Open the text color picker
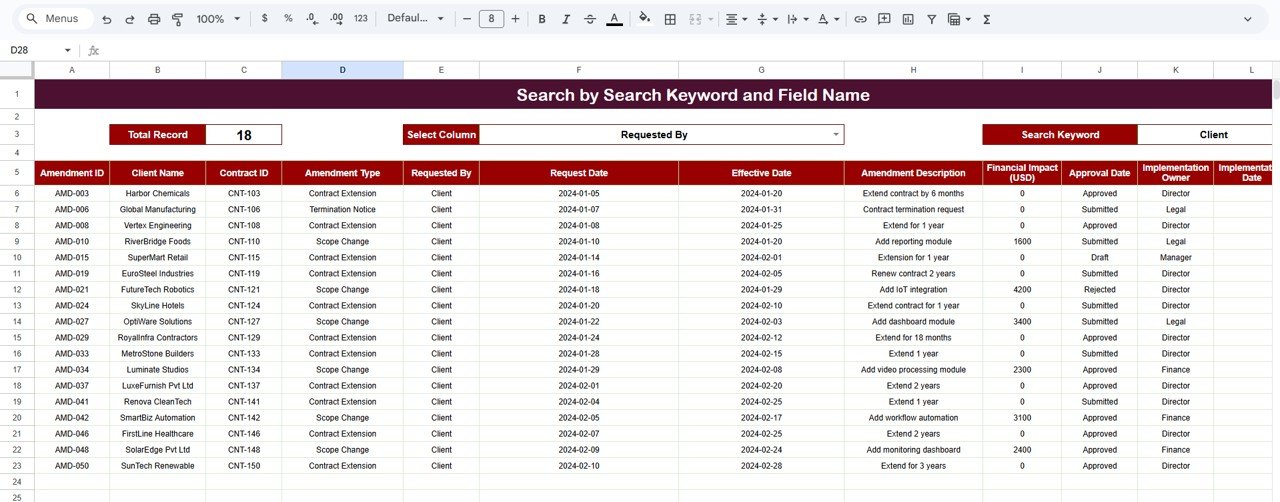 tap(614, 19)
